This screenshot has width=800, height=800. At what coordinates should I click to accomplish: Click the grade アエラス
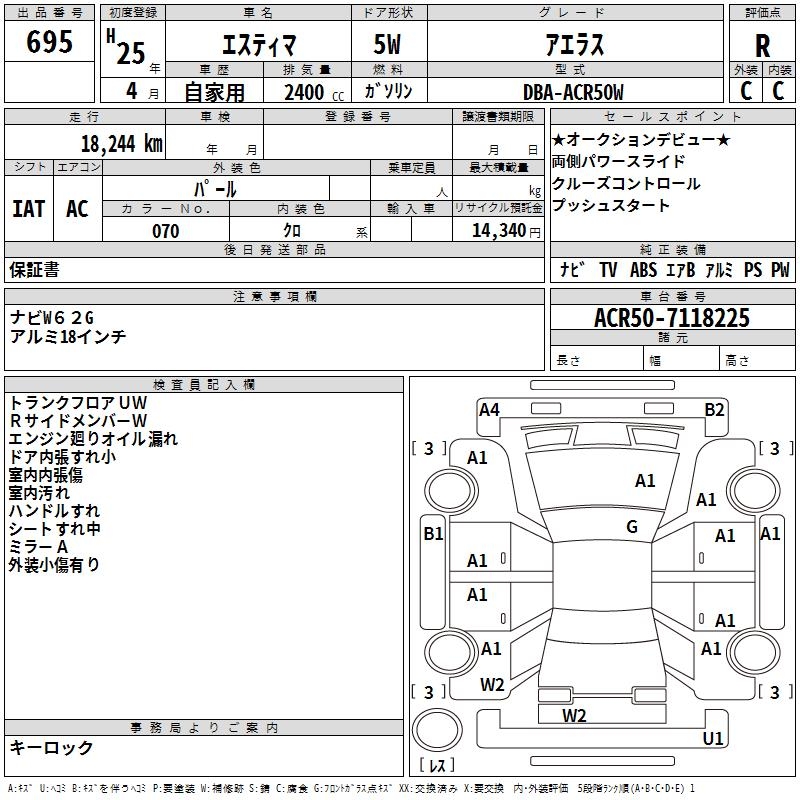pyautogui.click(x=575, y=44)
